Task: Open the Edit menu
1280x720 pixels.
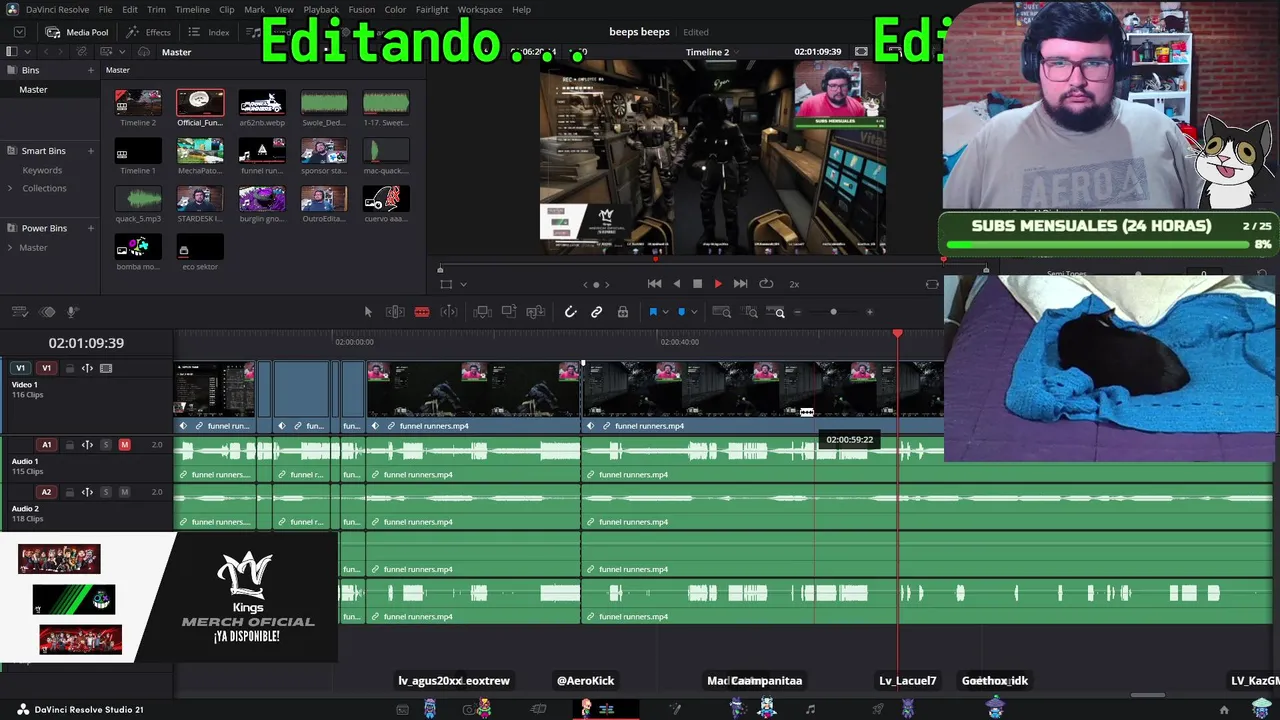Action: (130, 9)
